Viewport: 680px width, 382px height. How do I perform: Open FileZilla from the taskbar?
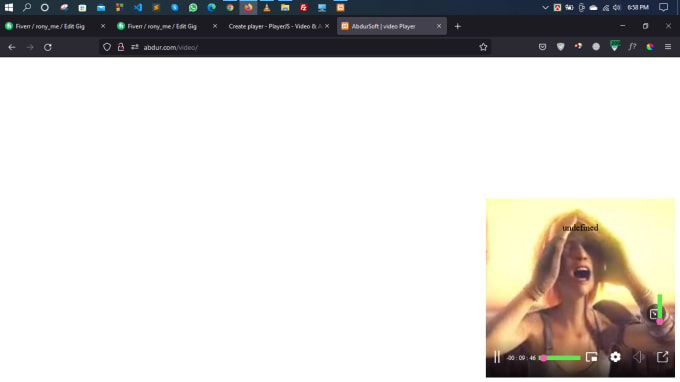[304, 7]
